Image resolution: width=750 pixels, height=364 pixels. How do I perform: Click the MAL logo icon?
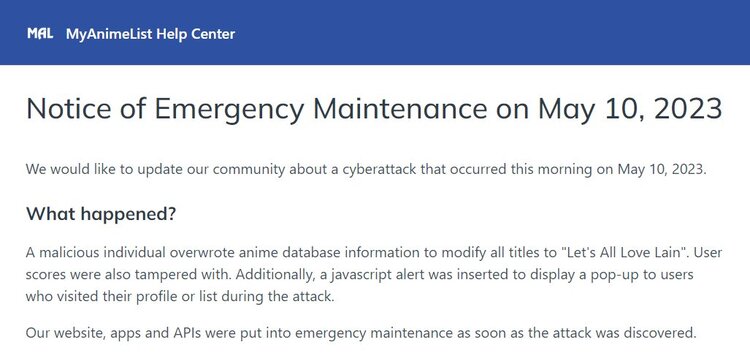pyautogui.click(x=40, y=34)
